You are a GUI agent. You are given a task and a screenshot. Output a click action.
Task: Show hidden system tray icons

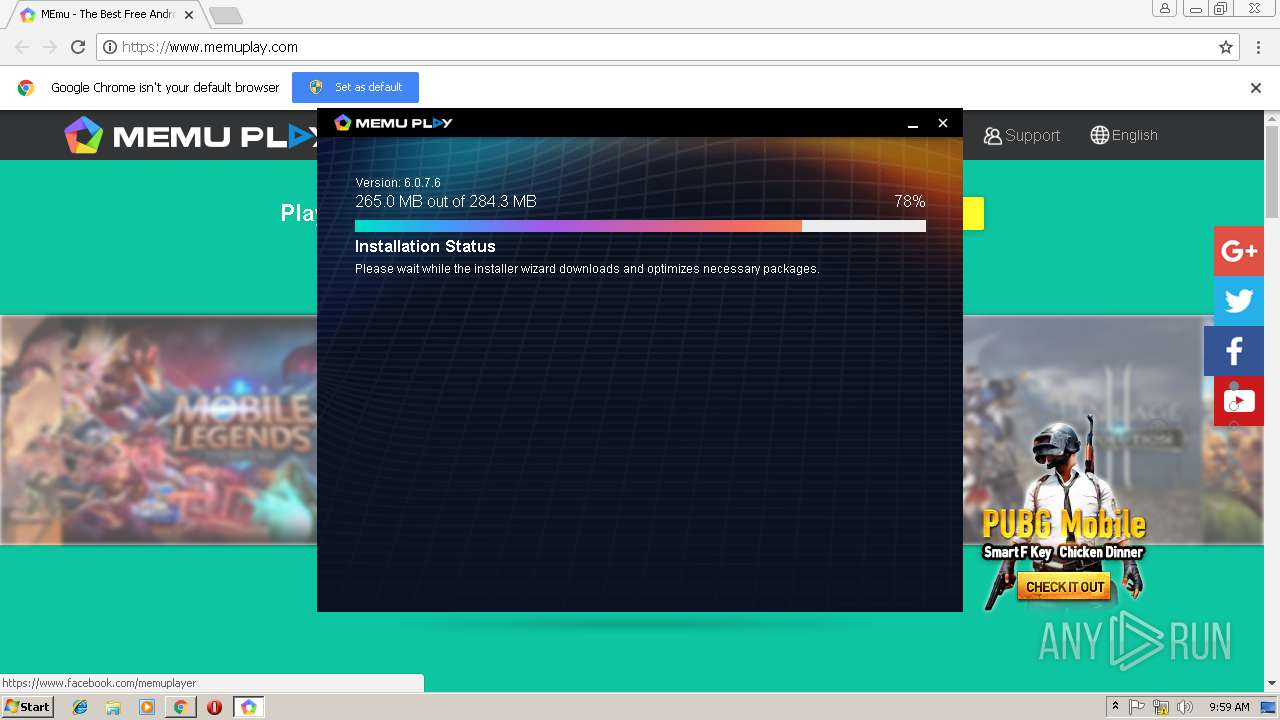tap(1115, 706)
